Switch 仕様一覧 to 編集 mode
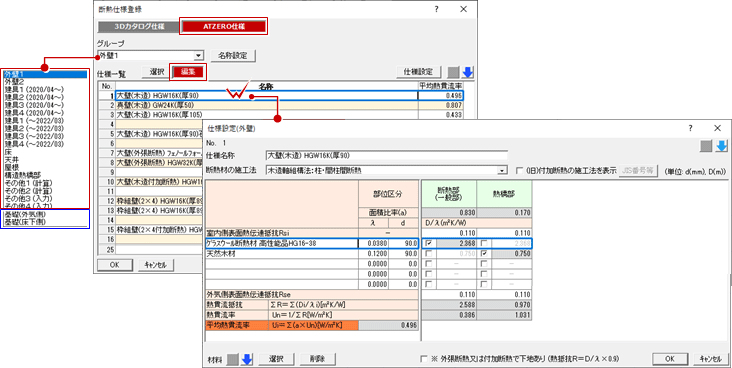Image resolution: width=732 pixels, height=368 pixels. (188, 72)
